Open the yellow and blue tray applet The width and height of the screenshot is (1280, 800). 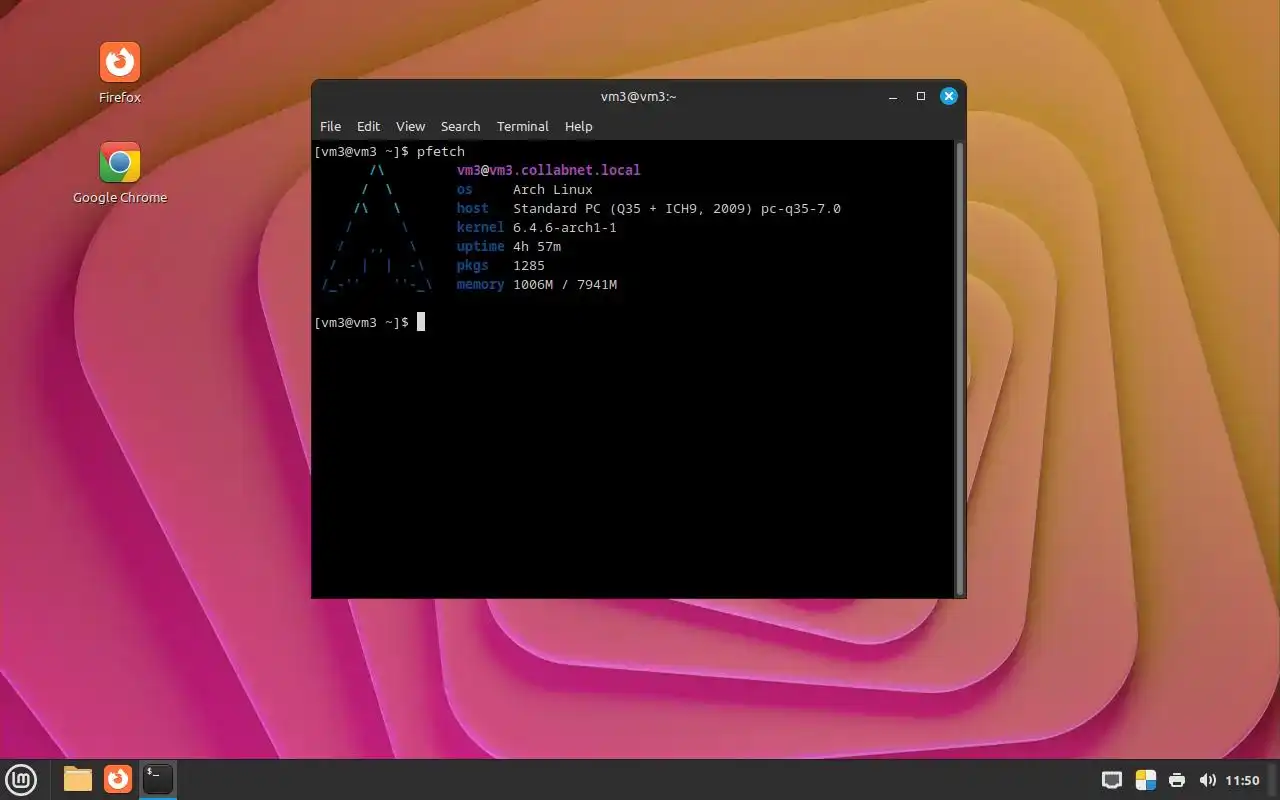tap(1146, 780)
